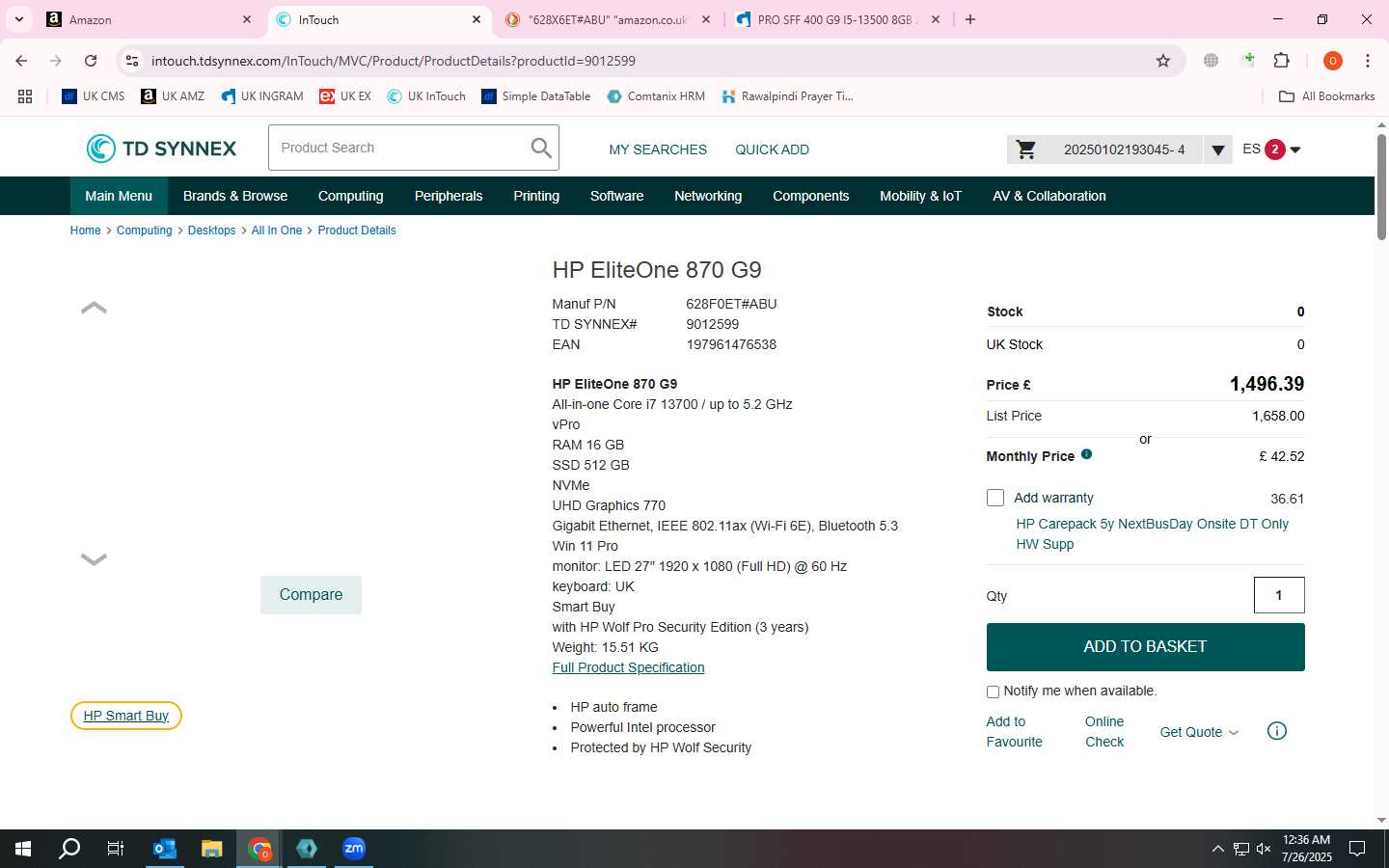This screenshot has width=1389, height=868.
Task: Click ADD TO BASKET button
Action: click(1145, 647)
